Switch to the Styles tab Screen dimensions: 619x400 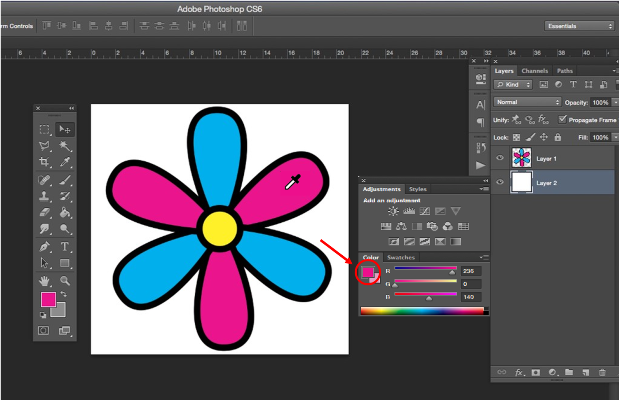tap(418, 189)
